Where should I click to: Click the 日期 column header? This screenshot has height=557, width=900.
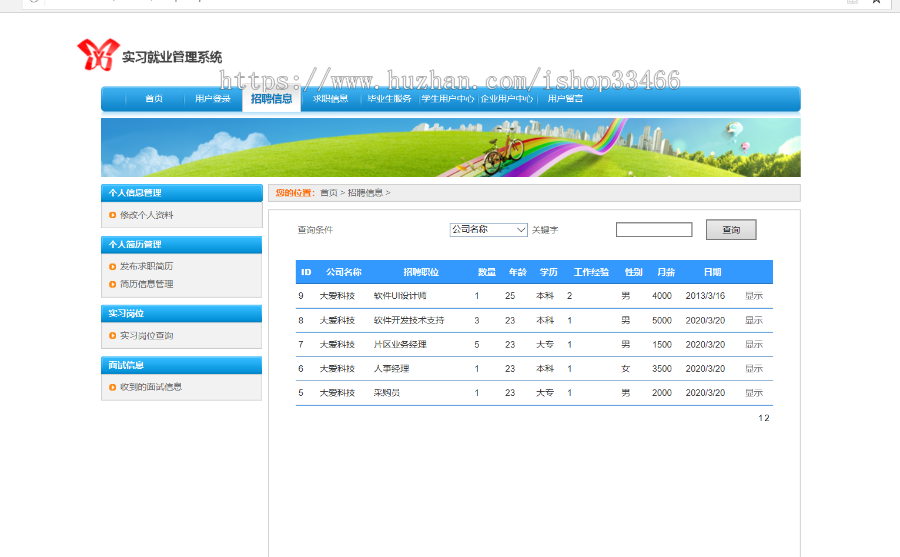coord(712,272)
